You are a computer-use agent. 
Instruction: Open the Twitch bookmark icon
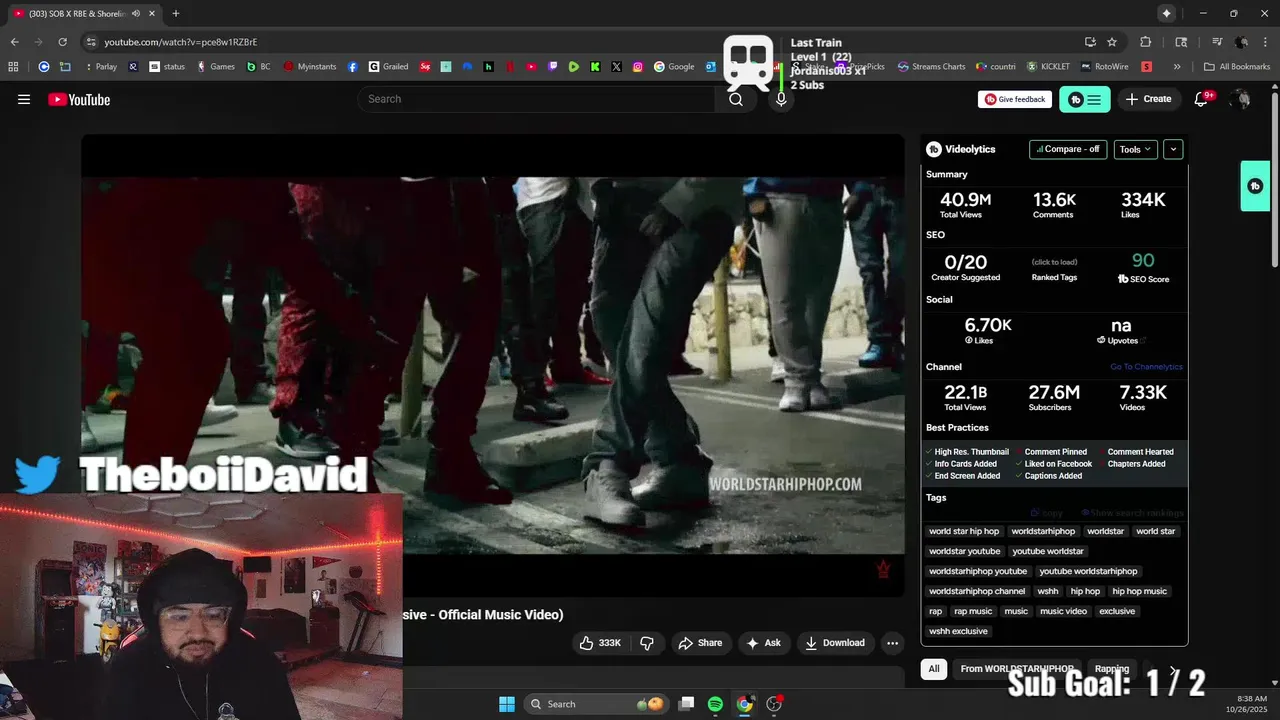pos(553,67)
